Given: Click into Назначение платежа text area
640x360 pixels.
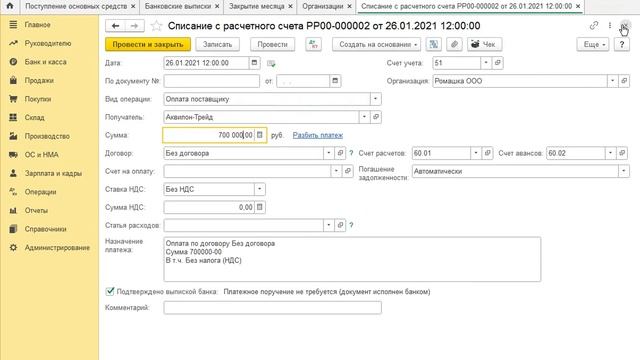Looking at the screenshot, I should [x=352, y=259].
